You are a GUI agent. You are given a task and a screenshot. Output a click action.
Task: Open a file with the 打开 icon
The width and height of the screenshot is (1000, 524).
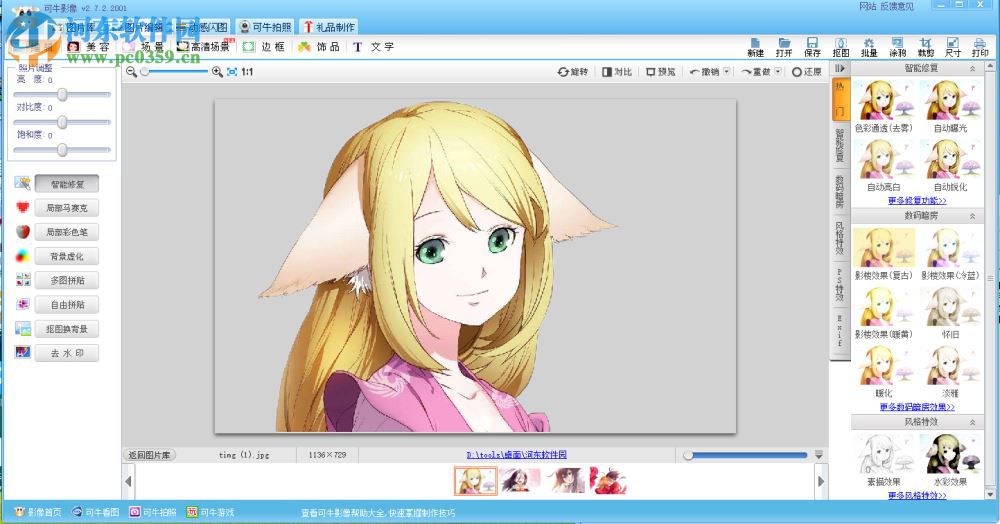tap(784, 46)
